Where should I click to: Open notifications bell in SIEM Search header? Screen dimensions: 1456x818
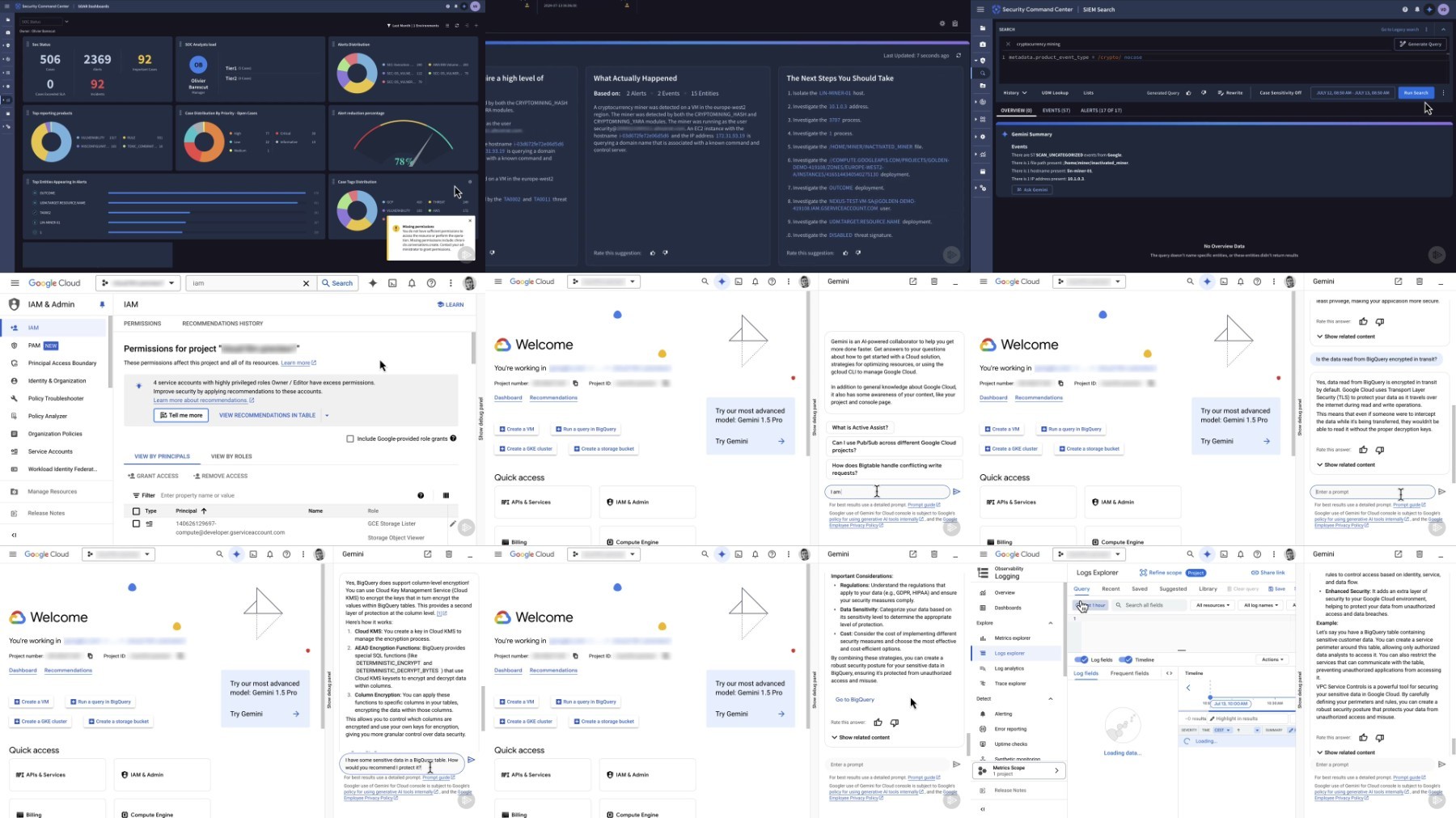[x=1417, y=10]
